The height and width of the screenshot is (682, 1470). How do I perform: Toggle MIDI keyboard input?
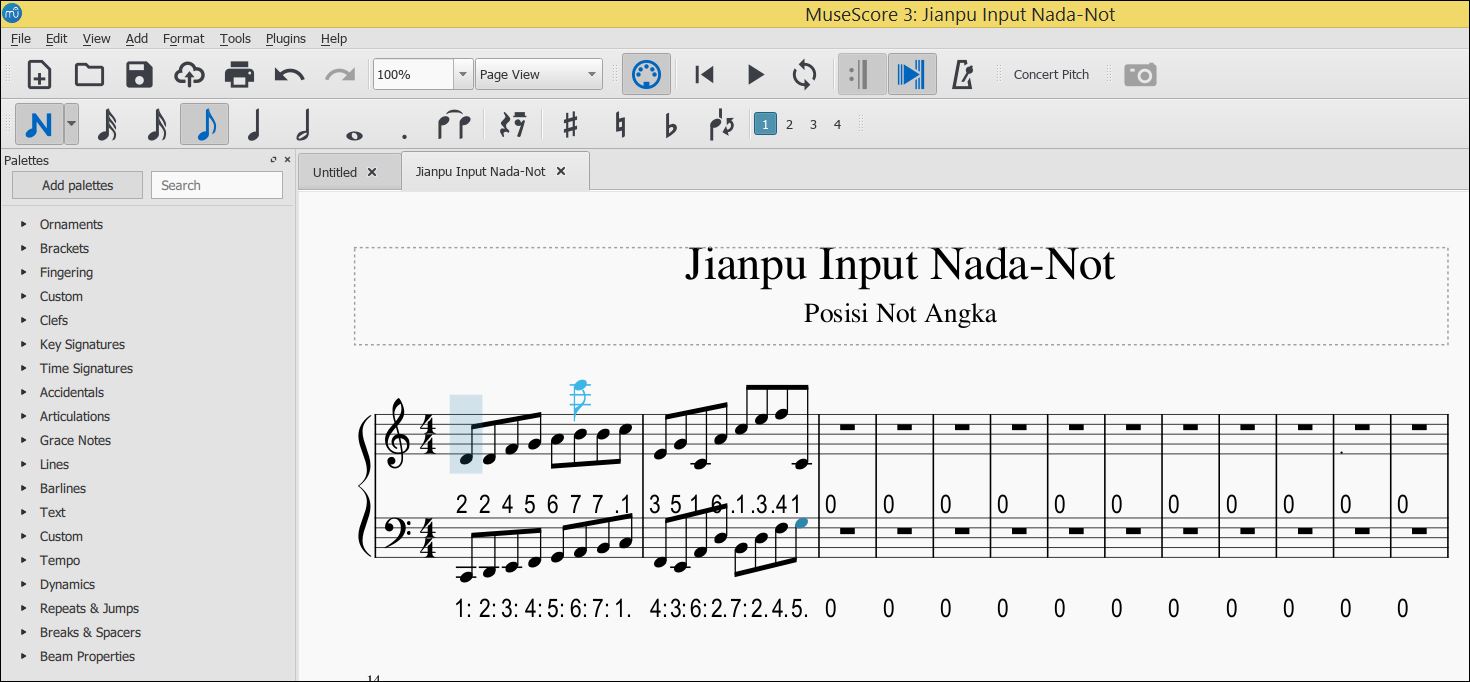coord(646,74)
